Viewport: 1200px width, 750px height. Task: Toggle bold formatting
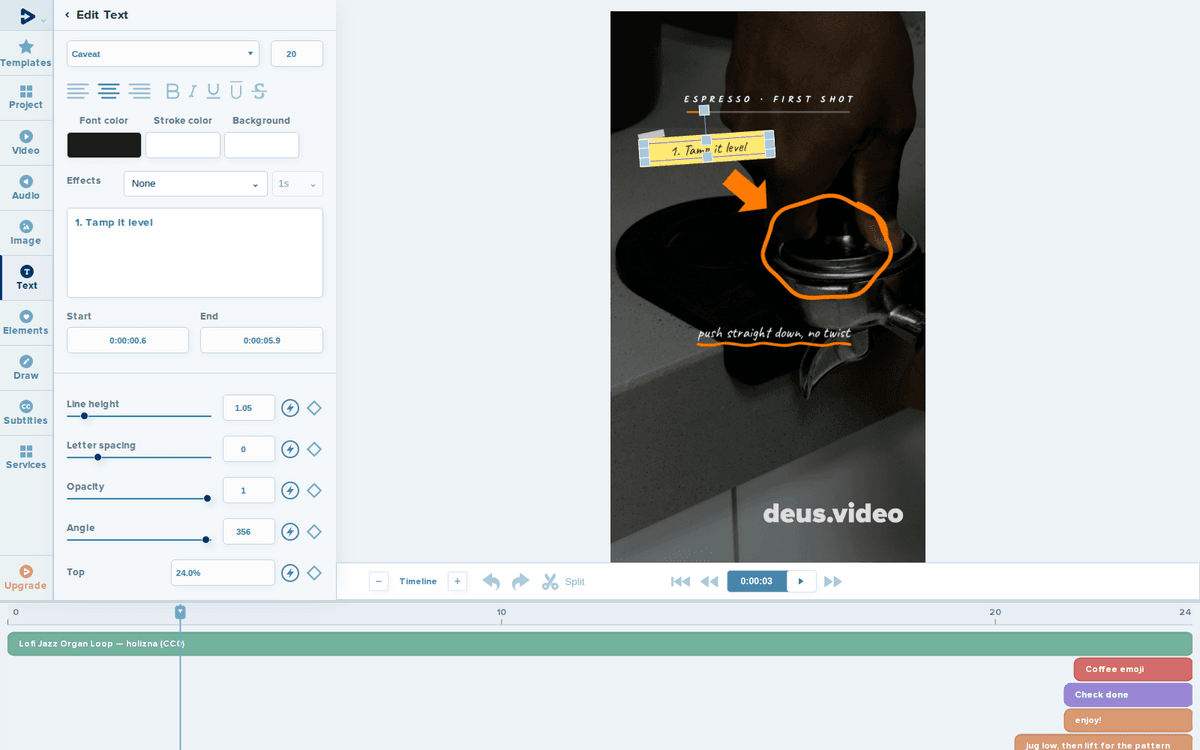[173, 91]
